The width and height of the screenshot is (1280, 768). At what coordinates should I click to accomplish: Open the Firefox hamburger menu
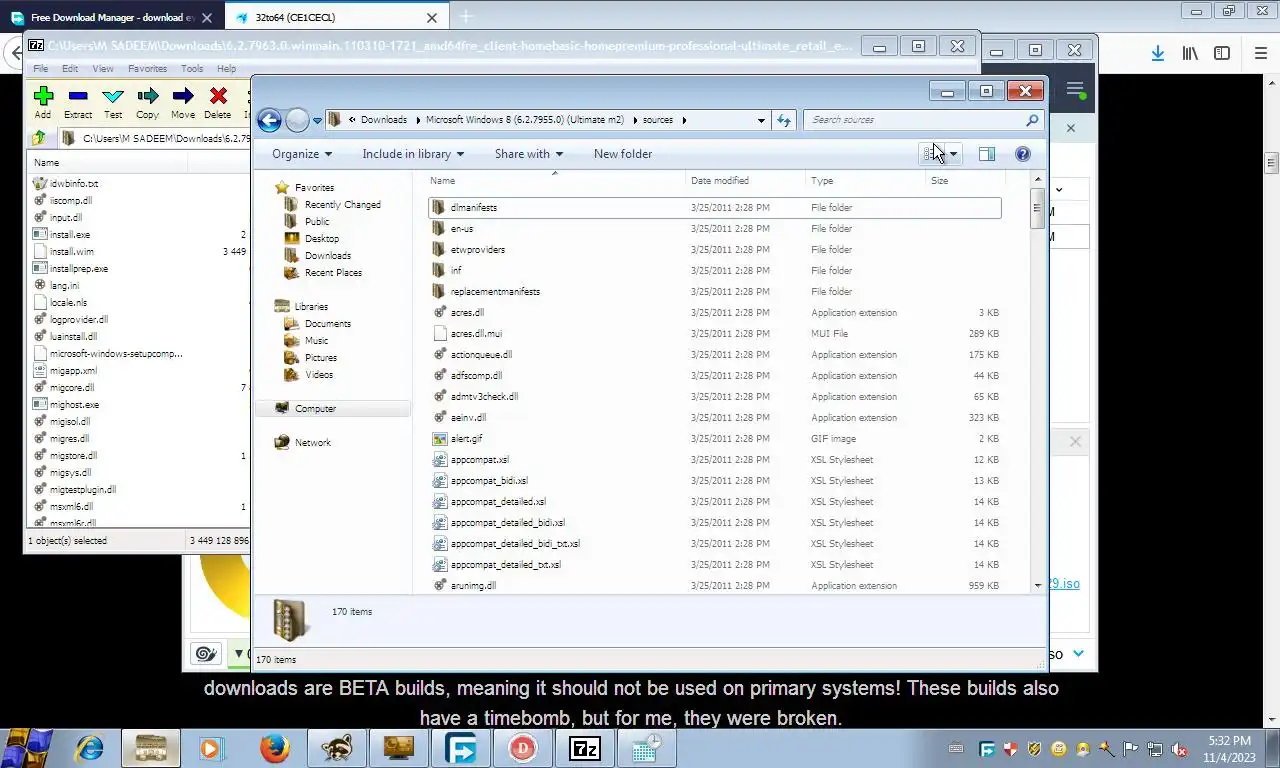tap(1261, 53)
